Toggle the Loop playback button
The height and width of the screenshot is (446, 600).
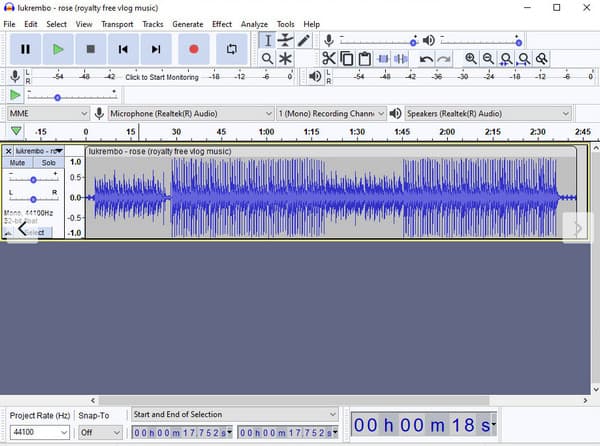point(232,49)
